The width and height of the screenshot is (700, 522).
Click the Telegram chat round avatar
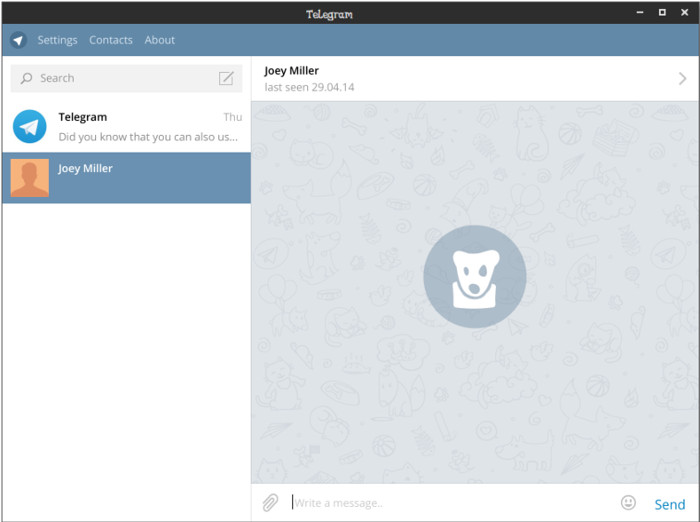click(29, 126)
